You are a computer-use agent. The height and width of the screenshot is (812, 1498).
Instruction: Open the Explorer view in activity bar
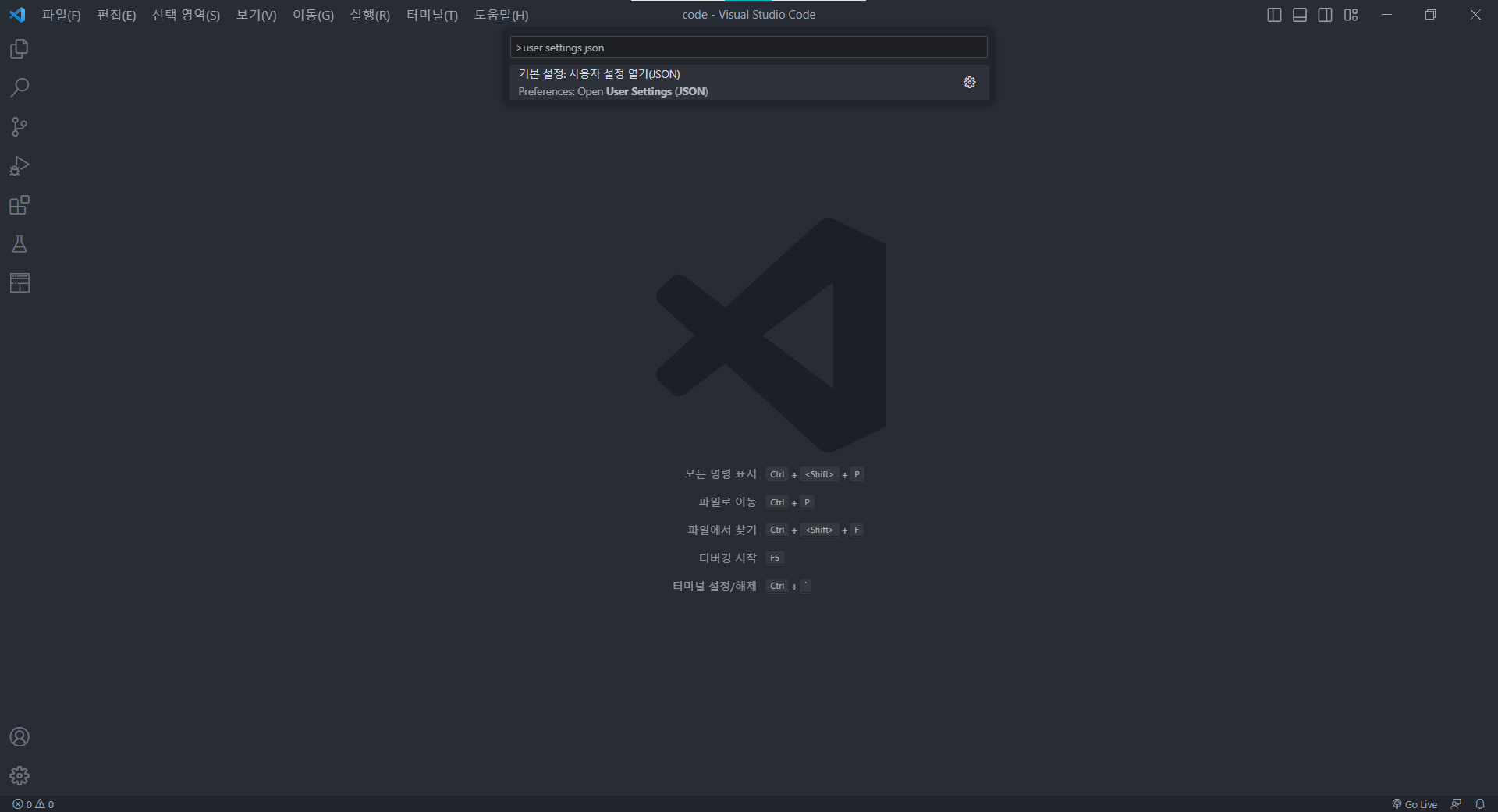20,49
